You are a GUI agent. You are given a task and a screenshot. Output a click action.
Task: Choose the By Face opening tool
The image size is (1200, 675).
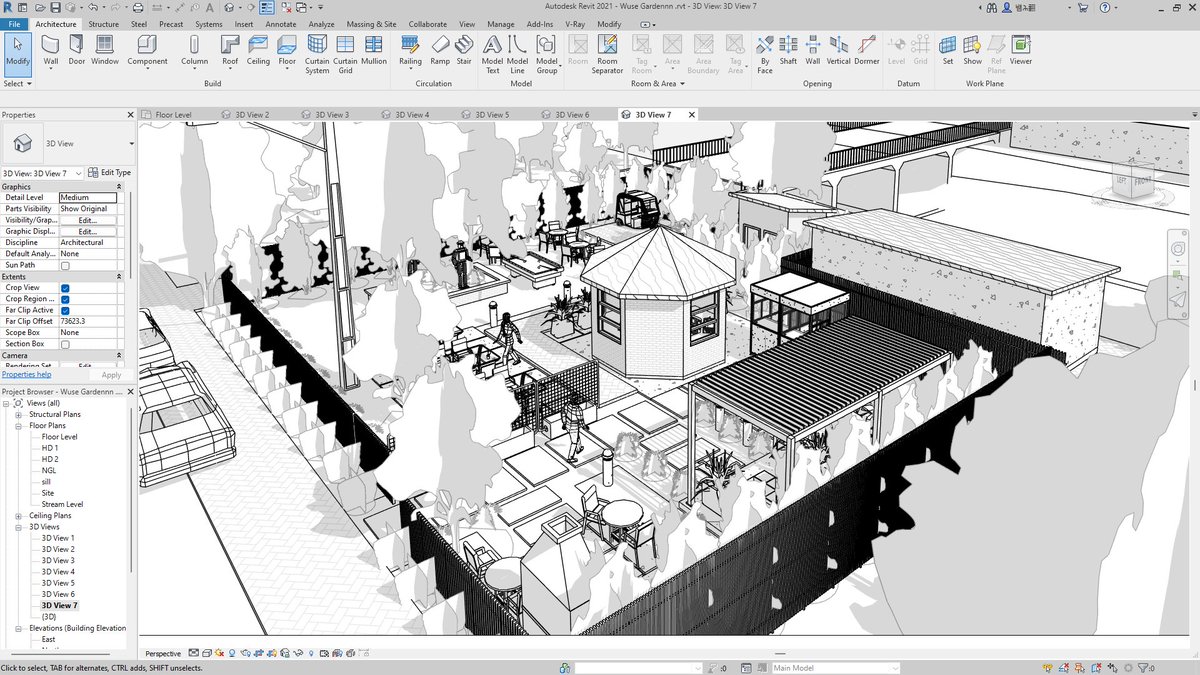764,55
